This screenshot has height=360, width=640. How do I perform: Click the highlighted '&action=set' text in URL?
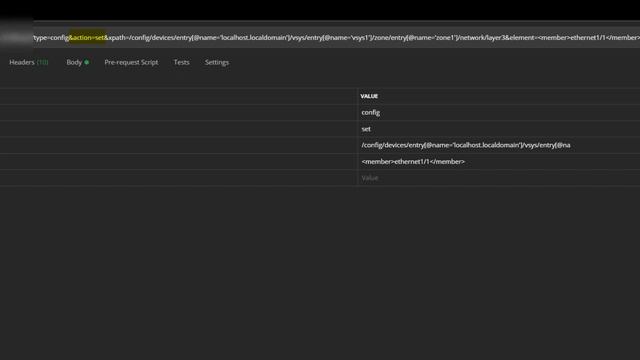(87, 38)
